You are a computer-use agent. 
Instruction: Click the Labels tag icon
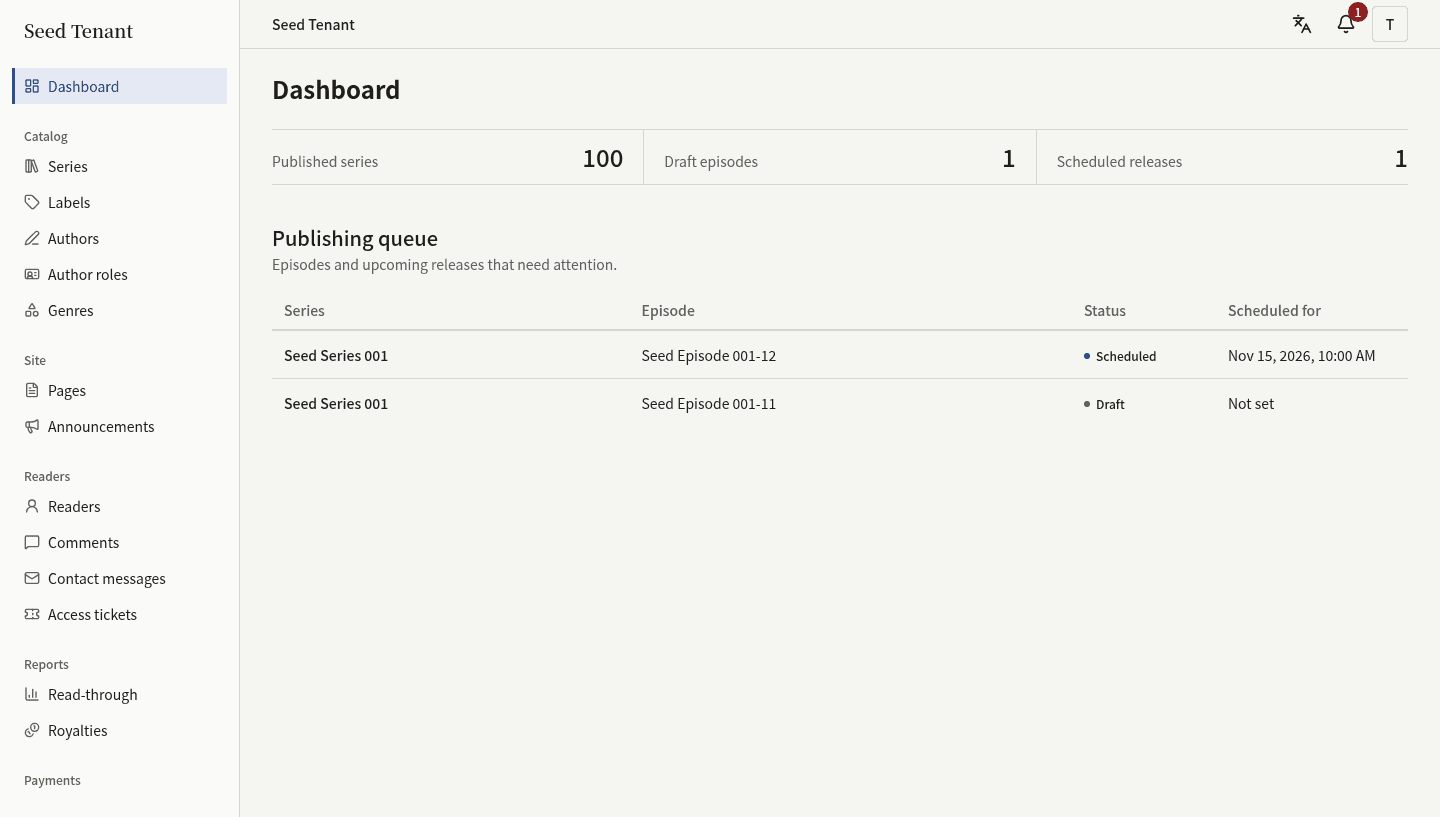click(32, 202)
